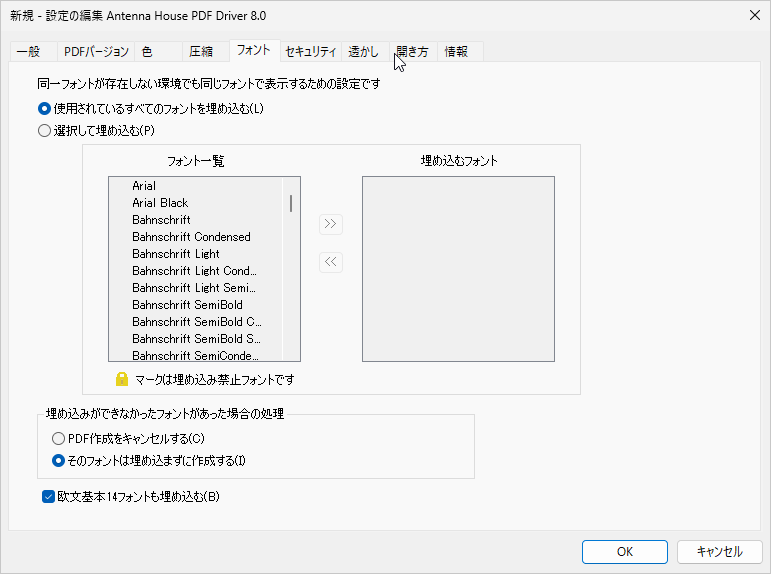Click the font list scrollbar thumb
The height and width of the screenshot is (574, 771).
coord(291,203)
